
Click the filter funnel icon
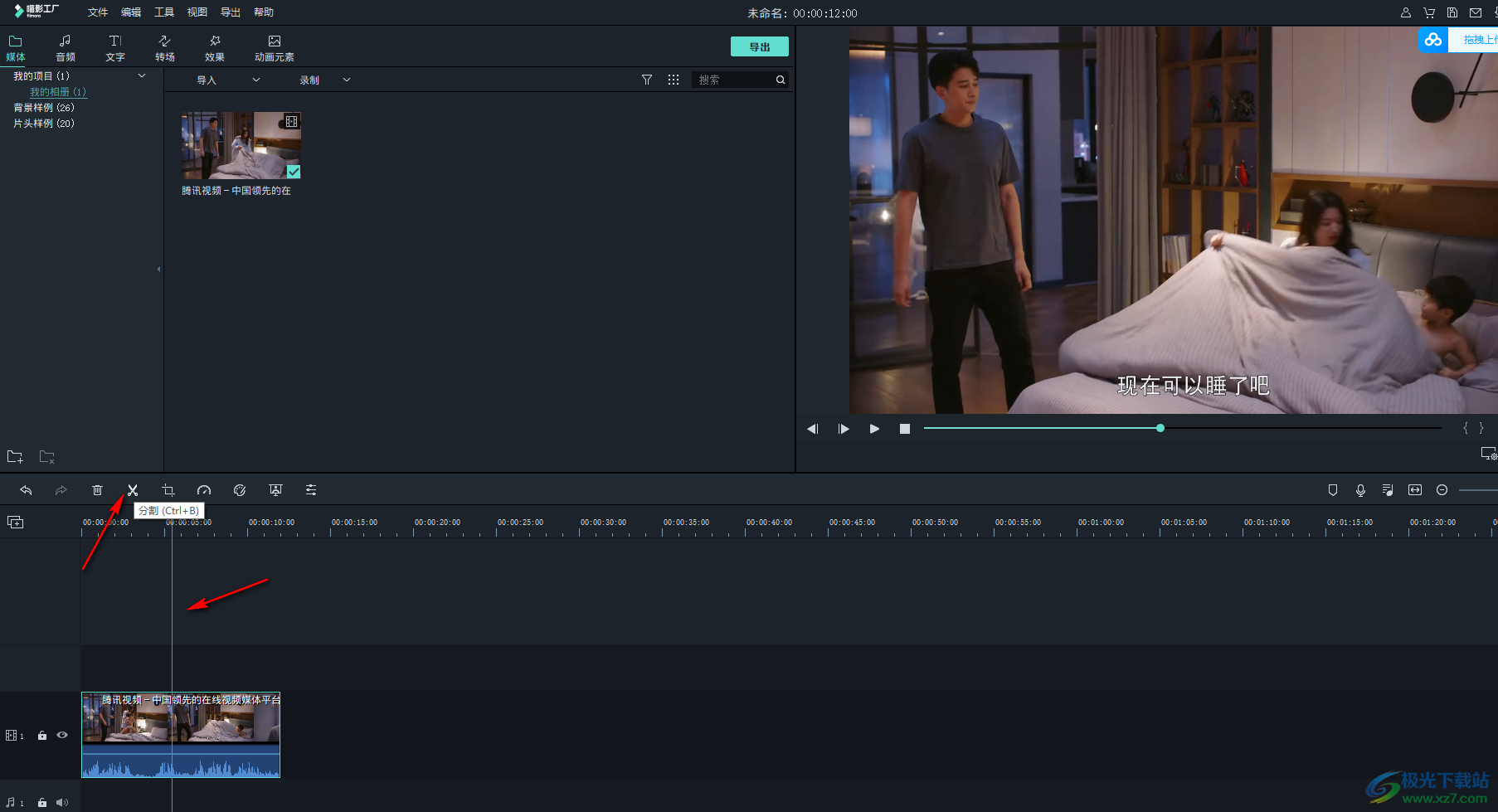point(647,80)
